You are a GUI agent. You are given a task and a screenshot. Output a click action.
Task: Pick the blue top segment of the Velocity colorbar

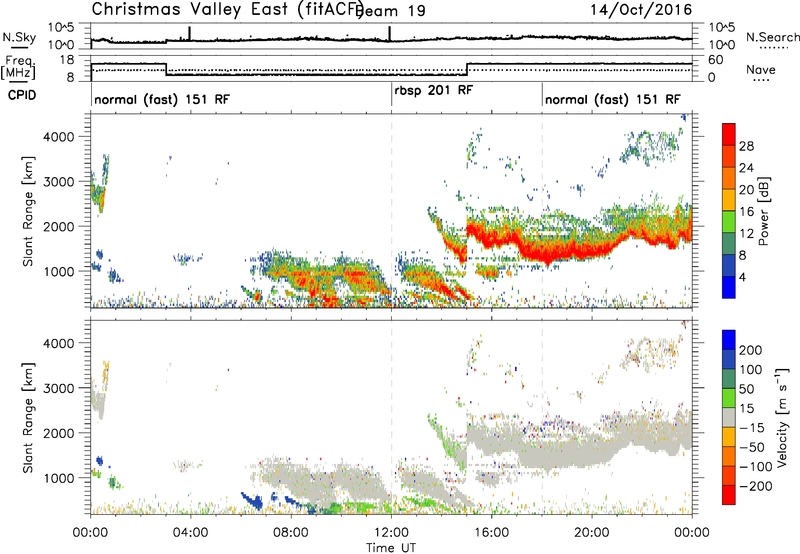click(729, 340)
